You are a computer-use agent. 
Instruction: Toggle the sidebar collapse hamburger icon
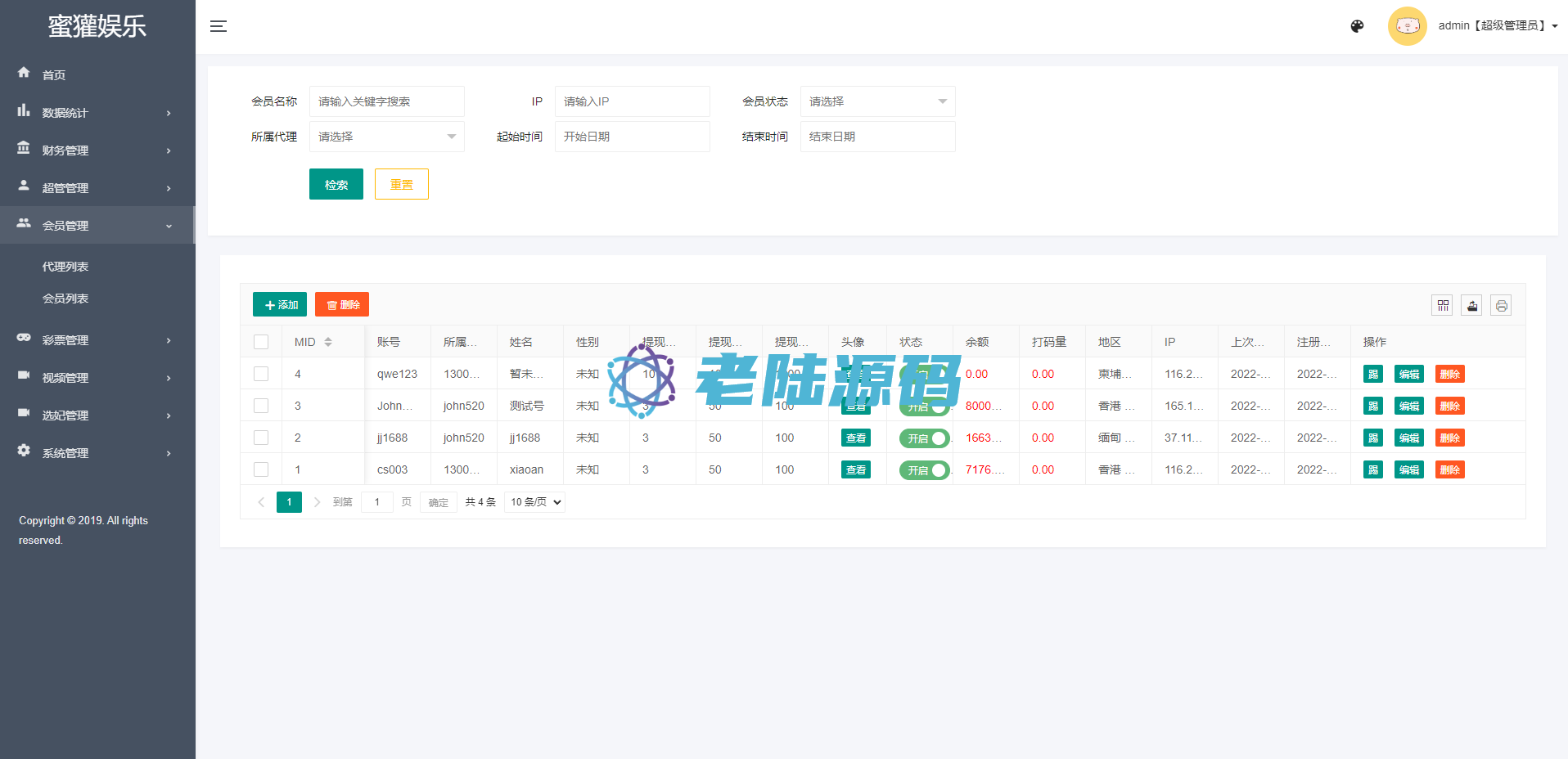click(x=219, y=26)
